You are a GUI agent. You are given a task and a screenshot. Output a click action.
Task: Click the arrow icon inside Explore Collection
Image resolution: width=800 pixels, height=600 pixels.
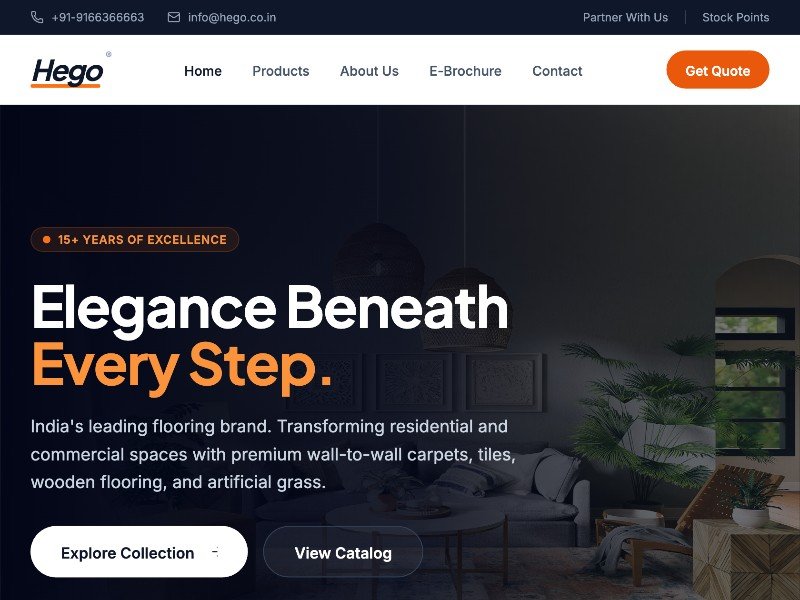pyautogui.click(x=216, y=552)
